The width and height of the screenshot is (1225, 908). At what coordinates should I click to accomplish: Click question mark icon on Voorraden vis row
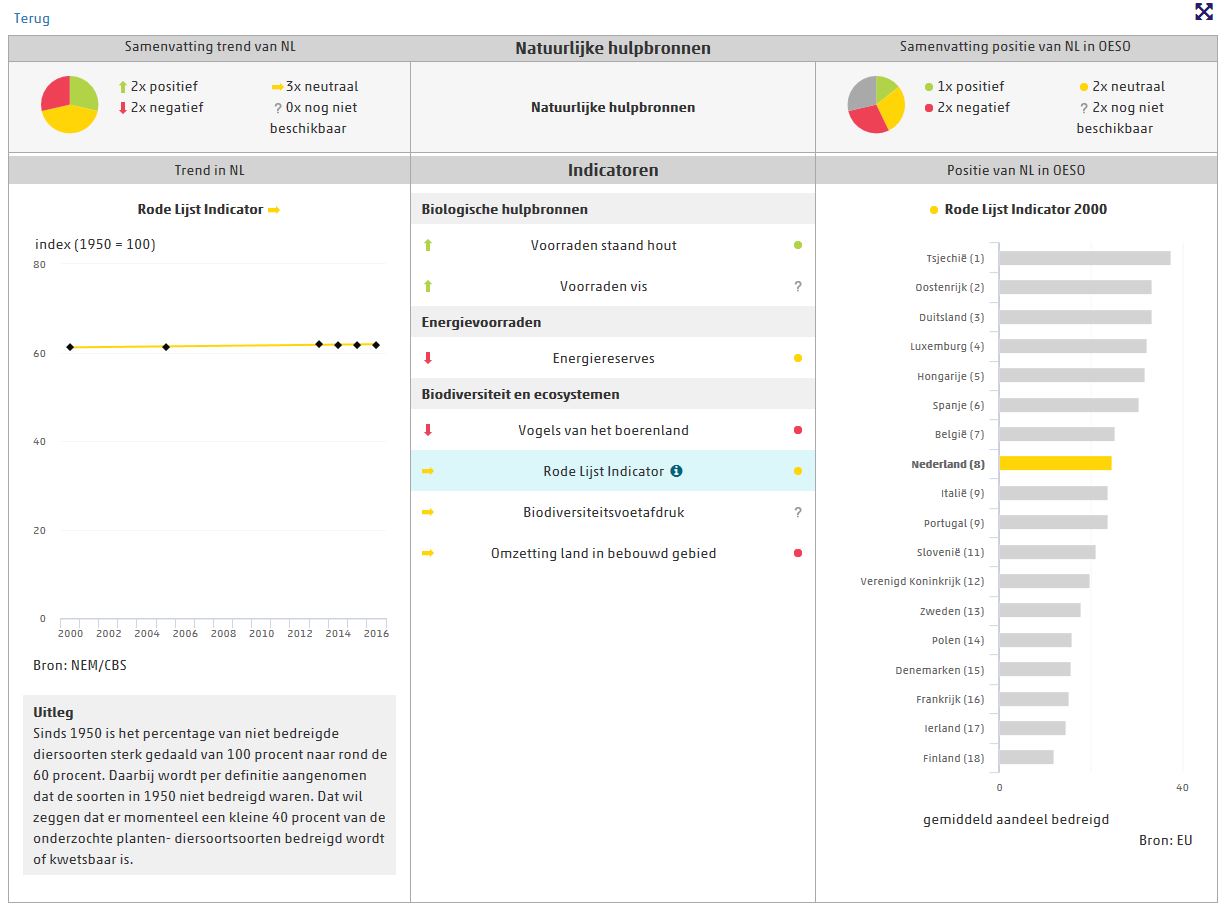tap(797, 287)
